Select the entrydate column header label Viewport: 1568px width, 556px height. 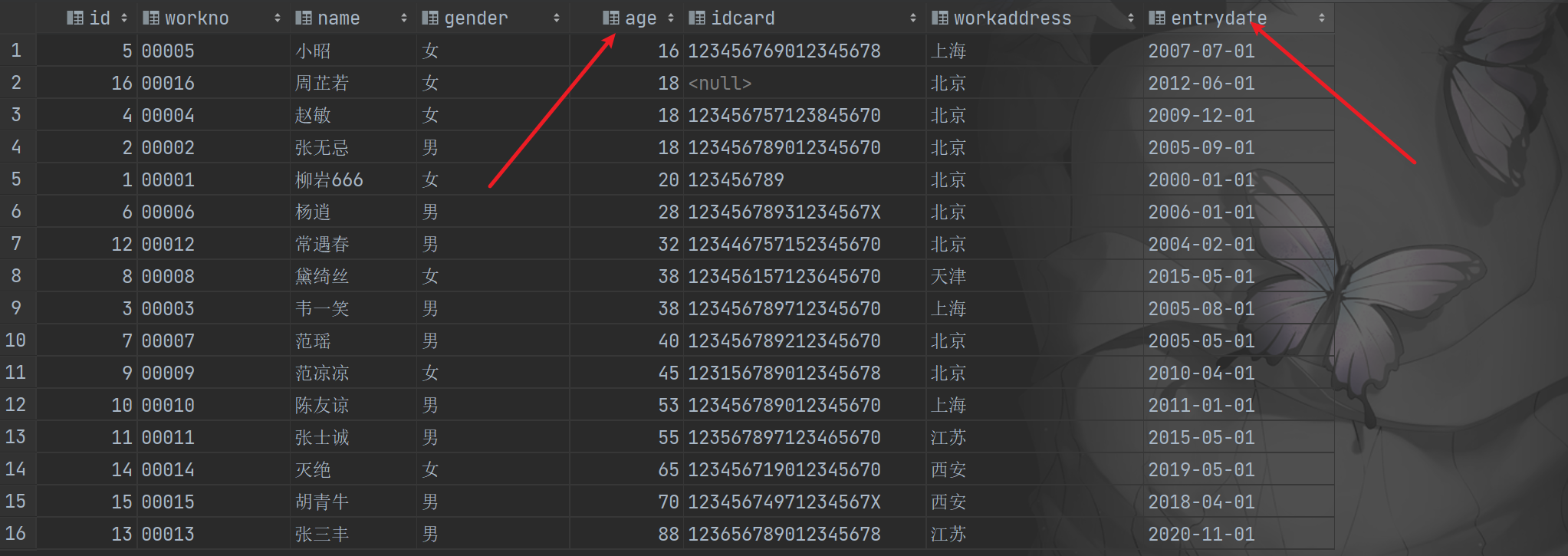(x=1219, y=18)
